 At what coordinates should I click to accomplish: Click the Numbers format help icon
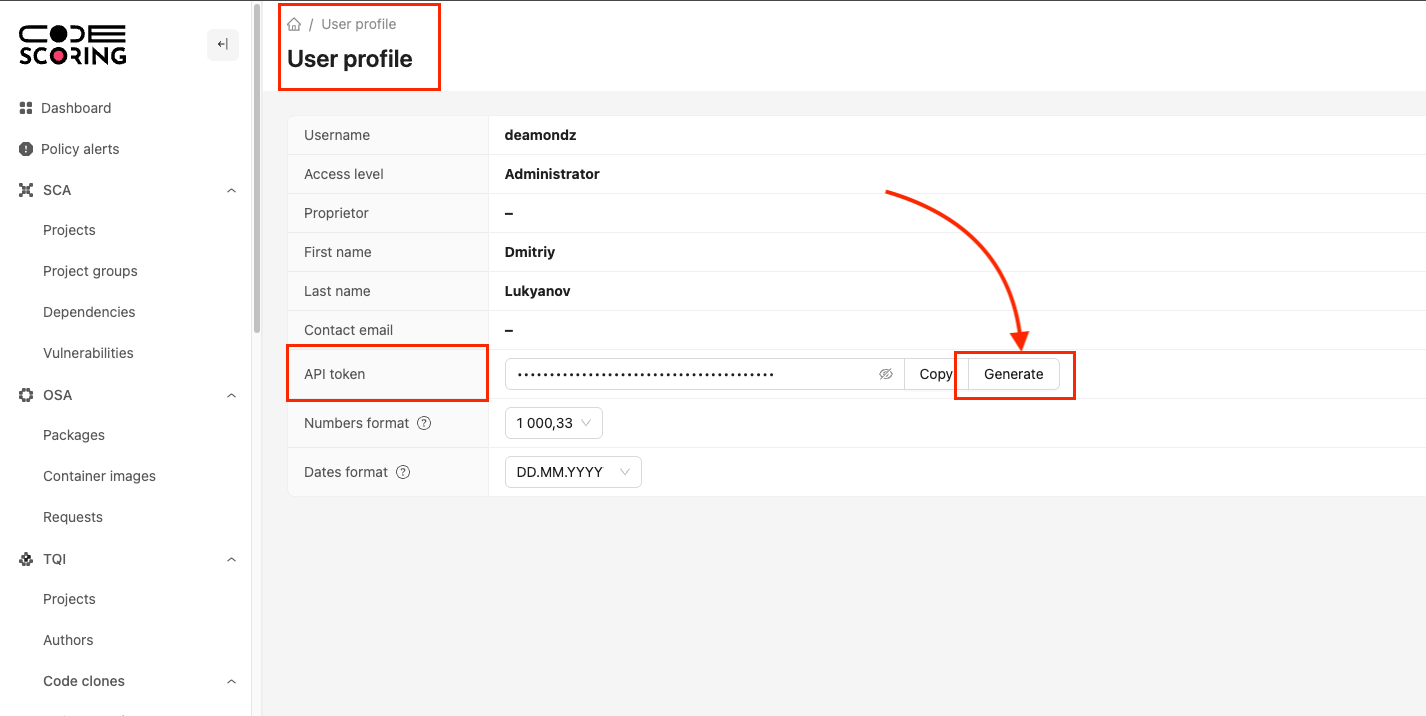(x=423, y=423)
